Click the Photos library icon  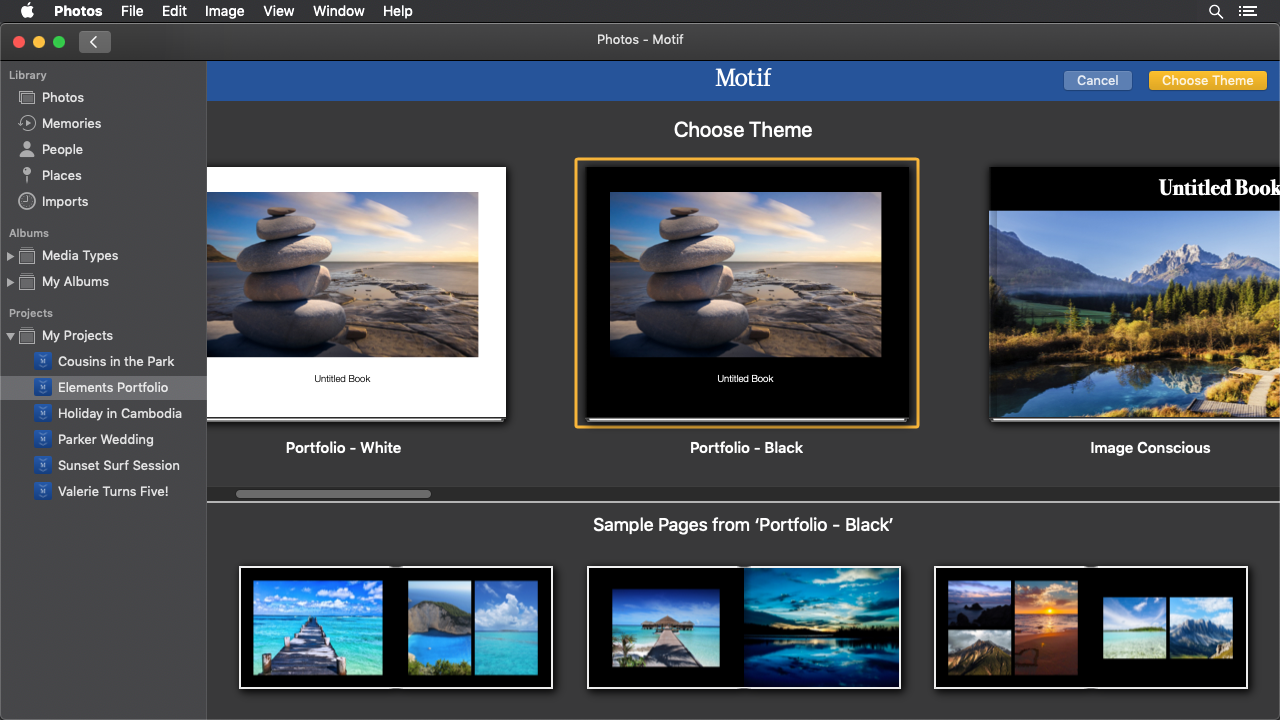click(x=27, y=97)
